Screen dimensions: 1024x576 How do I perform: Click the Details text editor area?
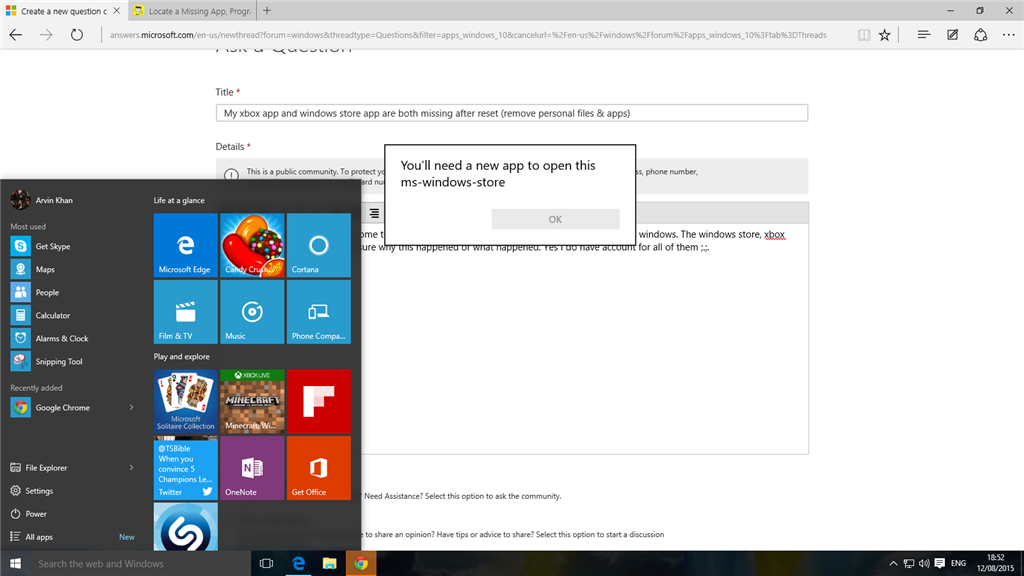[584, 340]
